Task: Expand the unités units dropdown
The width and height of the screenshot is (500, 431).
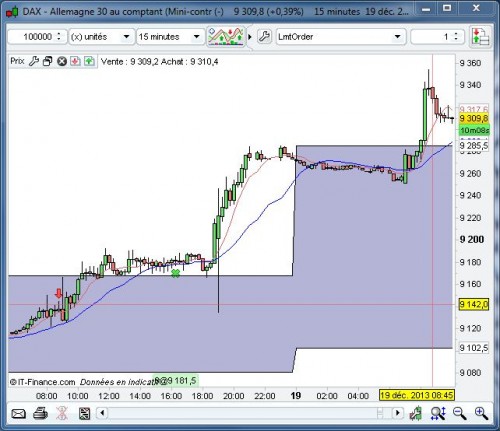Action: point(126,37)
